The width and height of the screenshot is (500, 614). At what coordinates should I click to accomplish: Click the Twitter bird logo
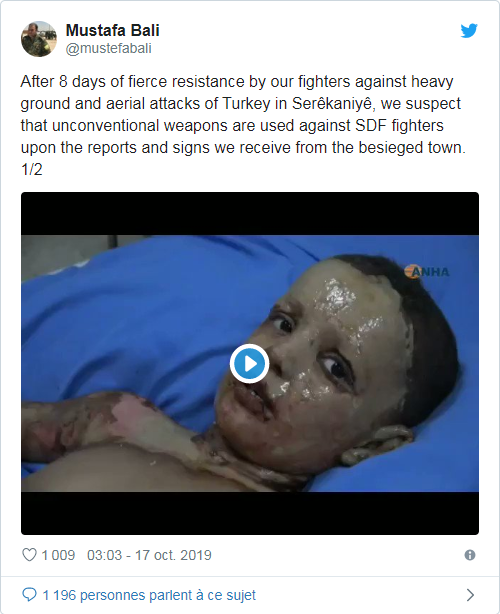coord(469,31)
